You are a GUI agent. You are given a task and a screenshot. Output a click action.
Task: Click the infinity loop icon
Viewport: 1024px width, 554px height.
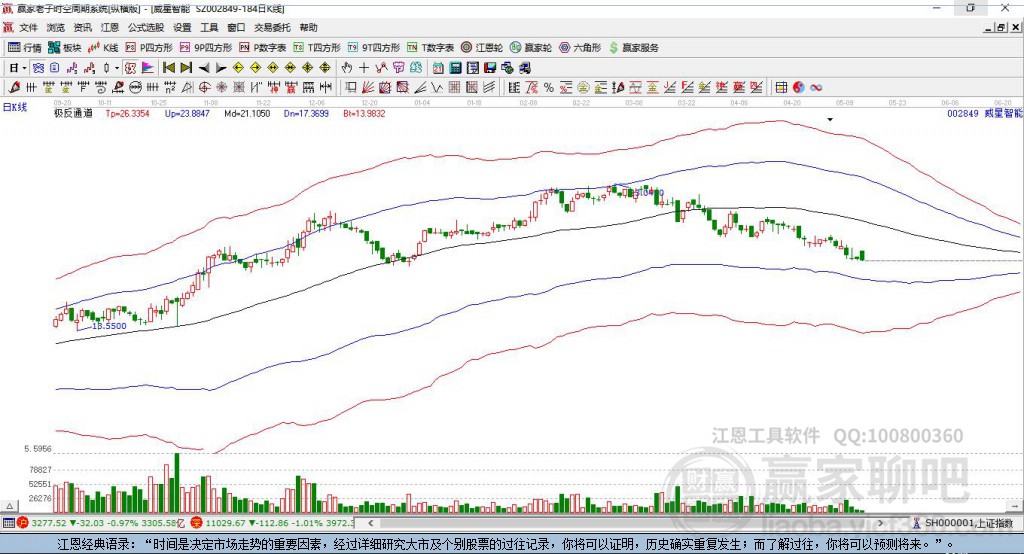[816, 88]
